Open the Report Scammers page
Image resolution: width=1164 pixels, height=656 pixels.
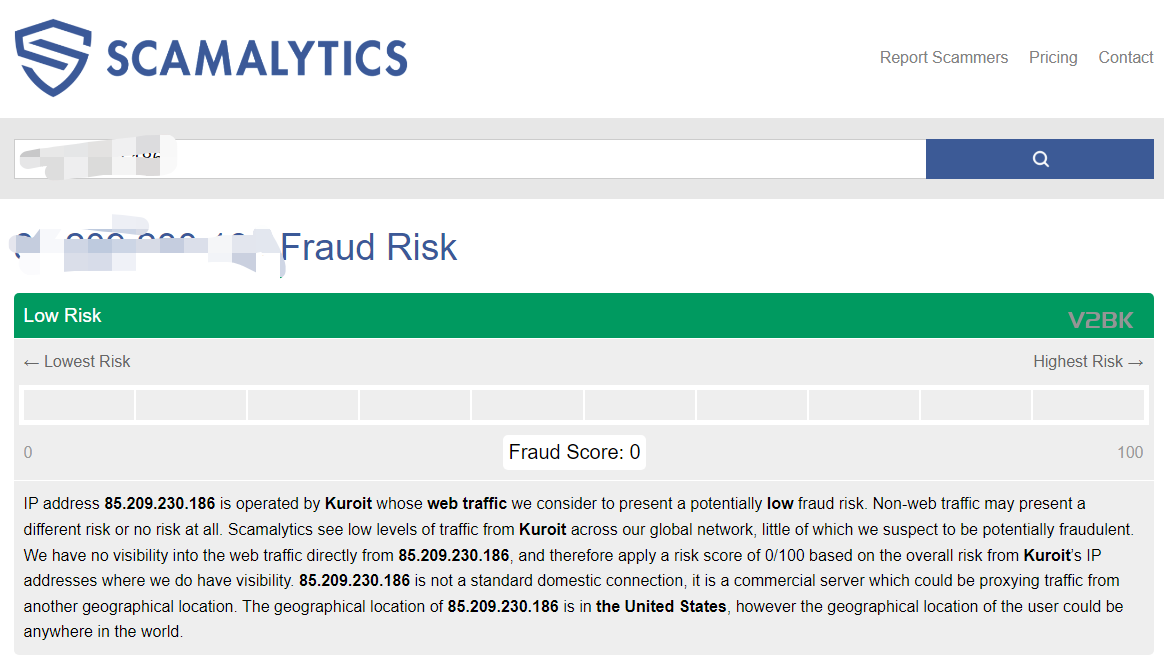943,58
